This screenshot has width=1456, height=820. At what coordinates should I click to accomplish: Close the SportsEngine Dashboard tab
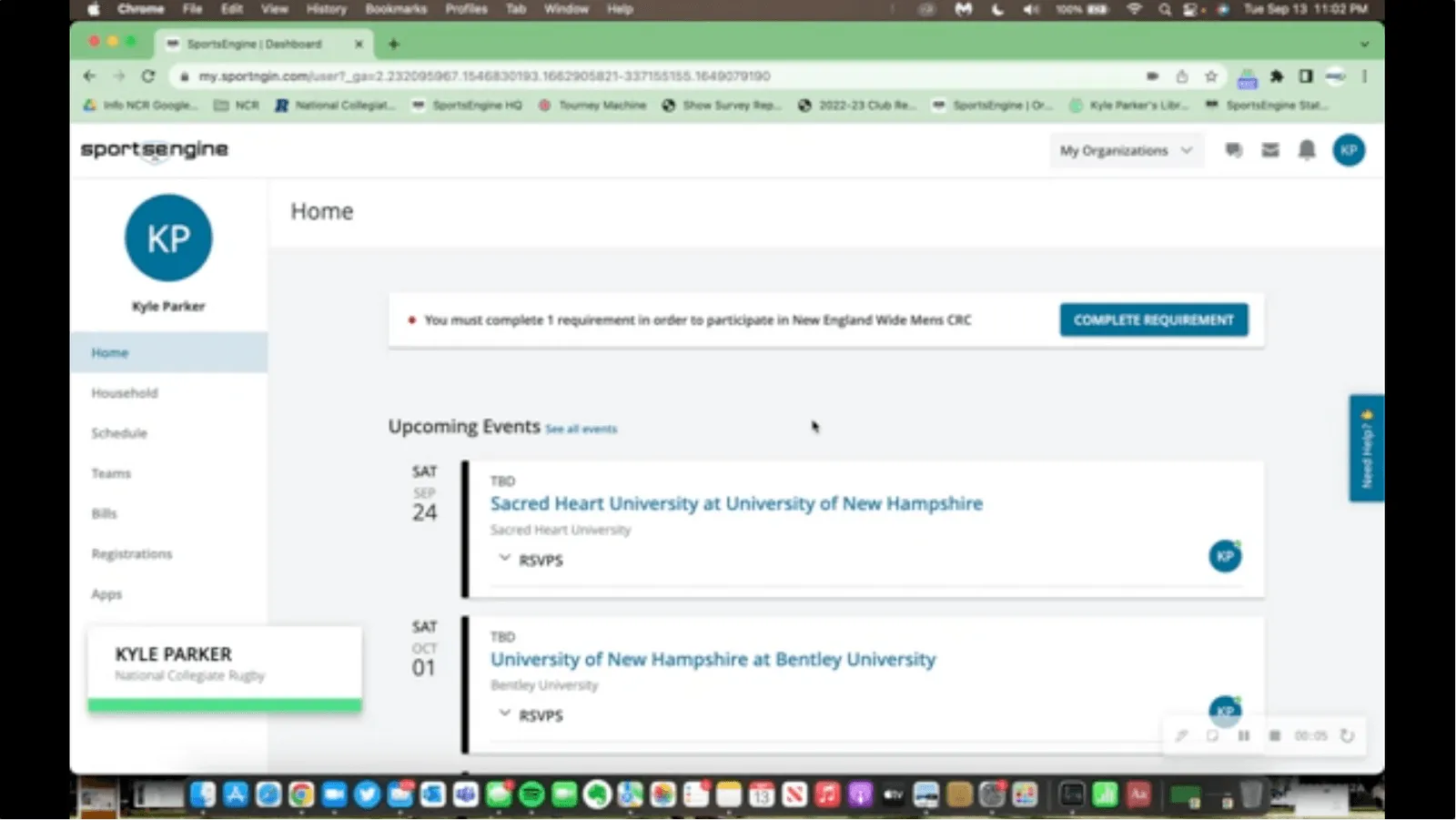(x=359, y=44)
